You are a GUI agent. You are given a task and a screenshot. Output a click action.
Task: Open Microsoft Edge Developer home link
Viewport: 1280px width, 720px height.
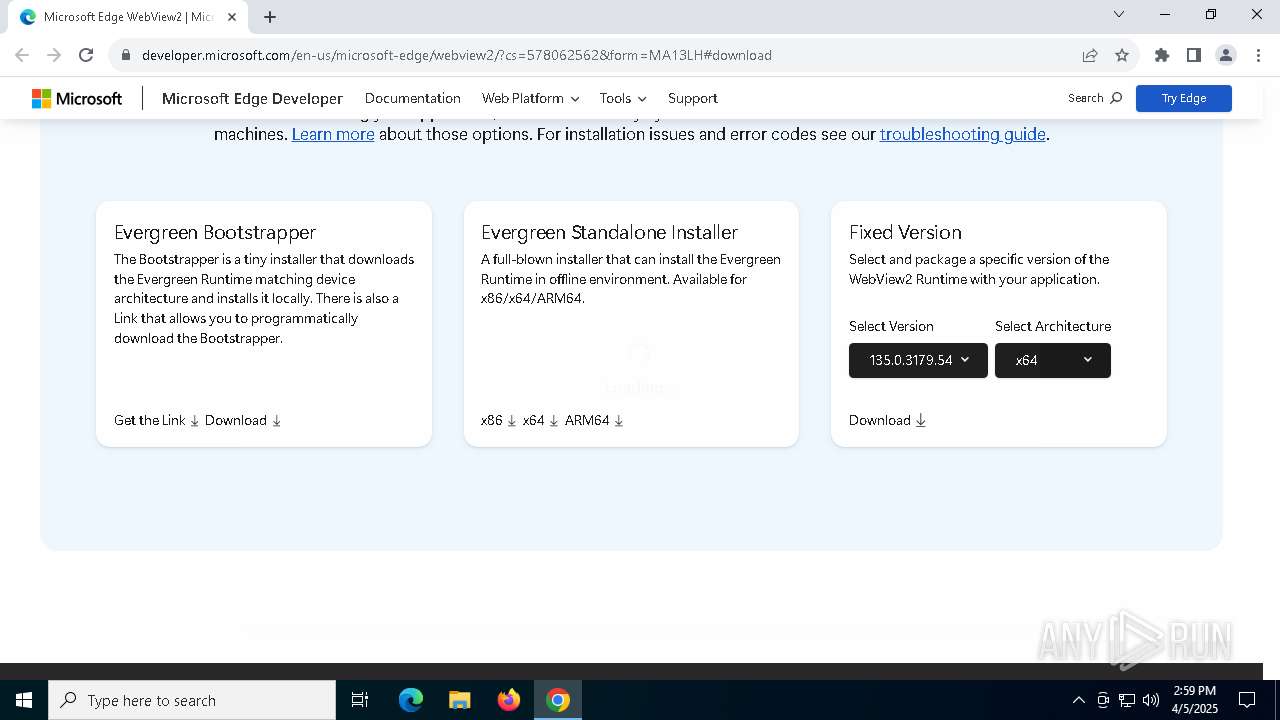click(252, 98)
